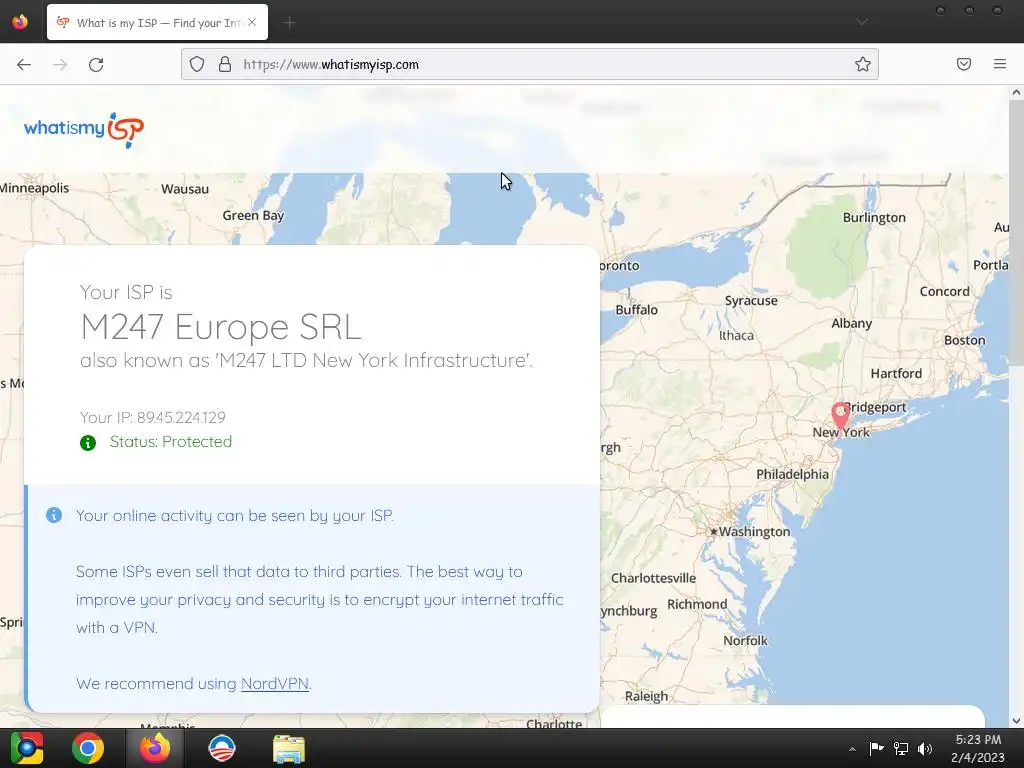Click the blue info icon in notice

(x=54, y=515)
